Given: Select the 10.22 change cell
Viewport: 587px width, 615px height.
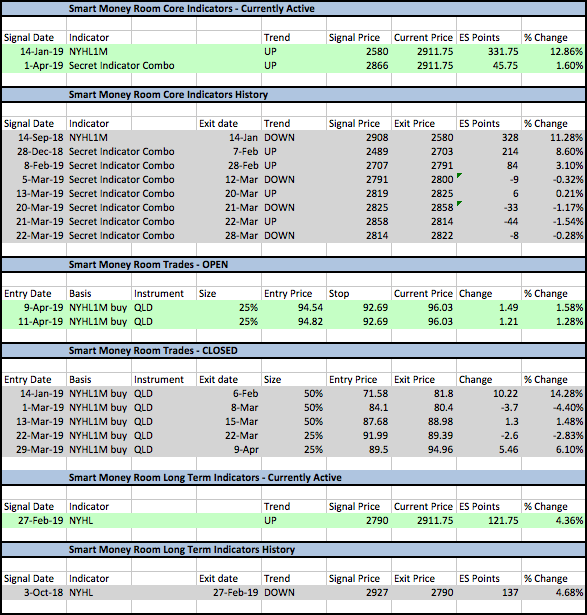Looking at the screenshot, I should click(505, 393).
